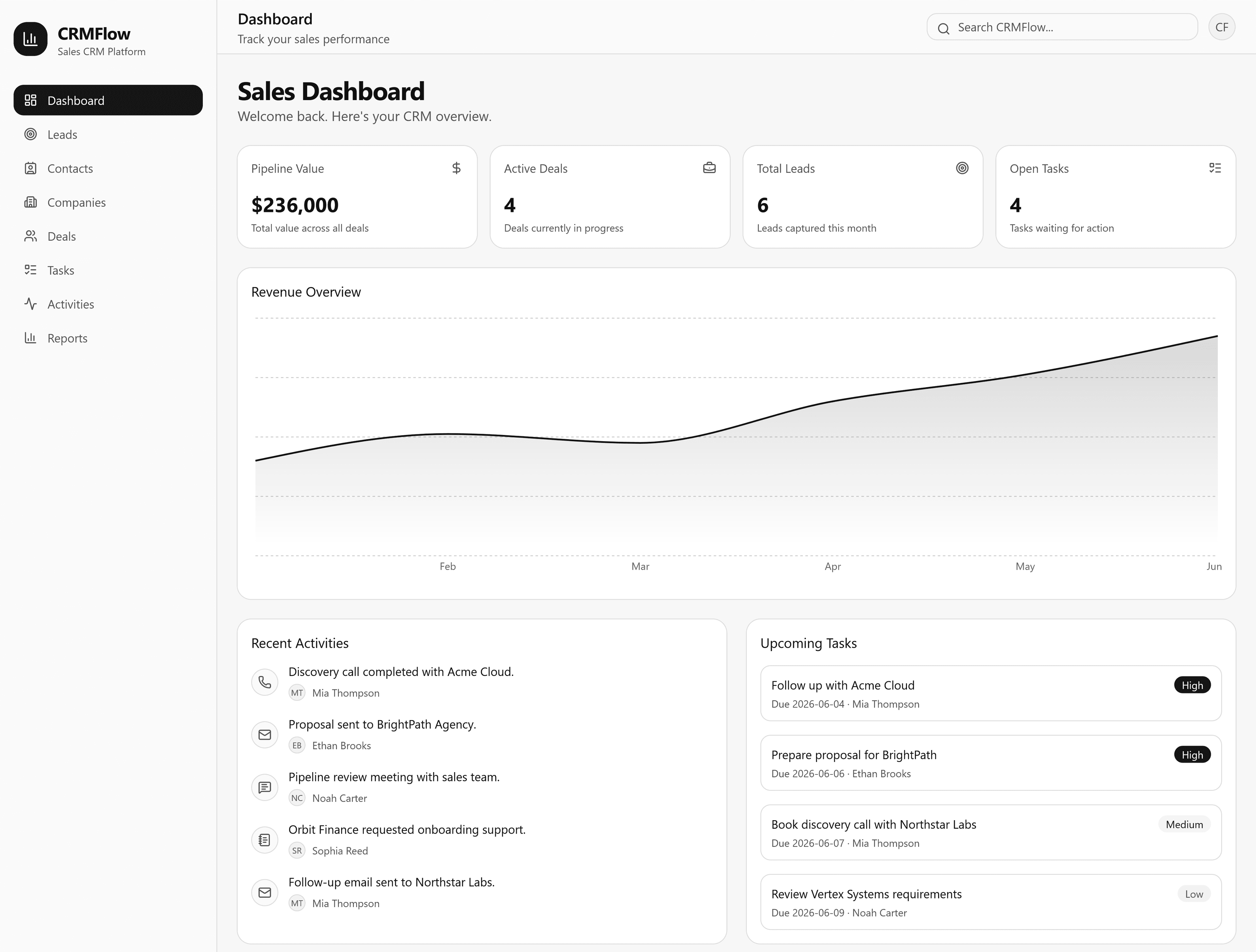Click the Mar label on revenue chart
This screenshot has height=952, width=1256.
coord(640,566)
